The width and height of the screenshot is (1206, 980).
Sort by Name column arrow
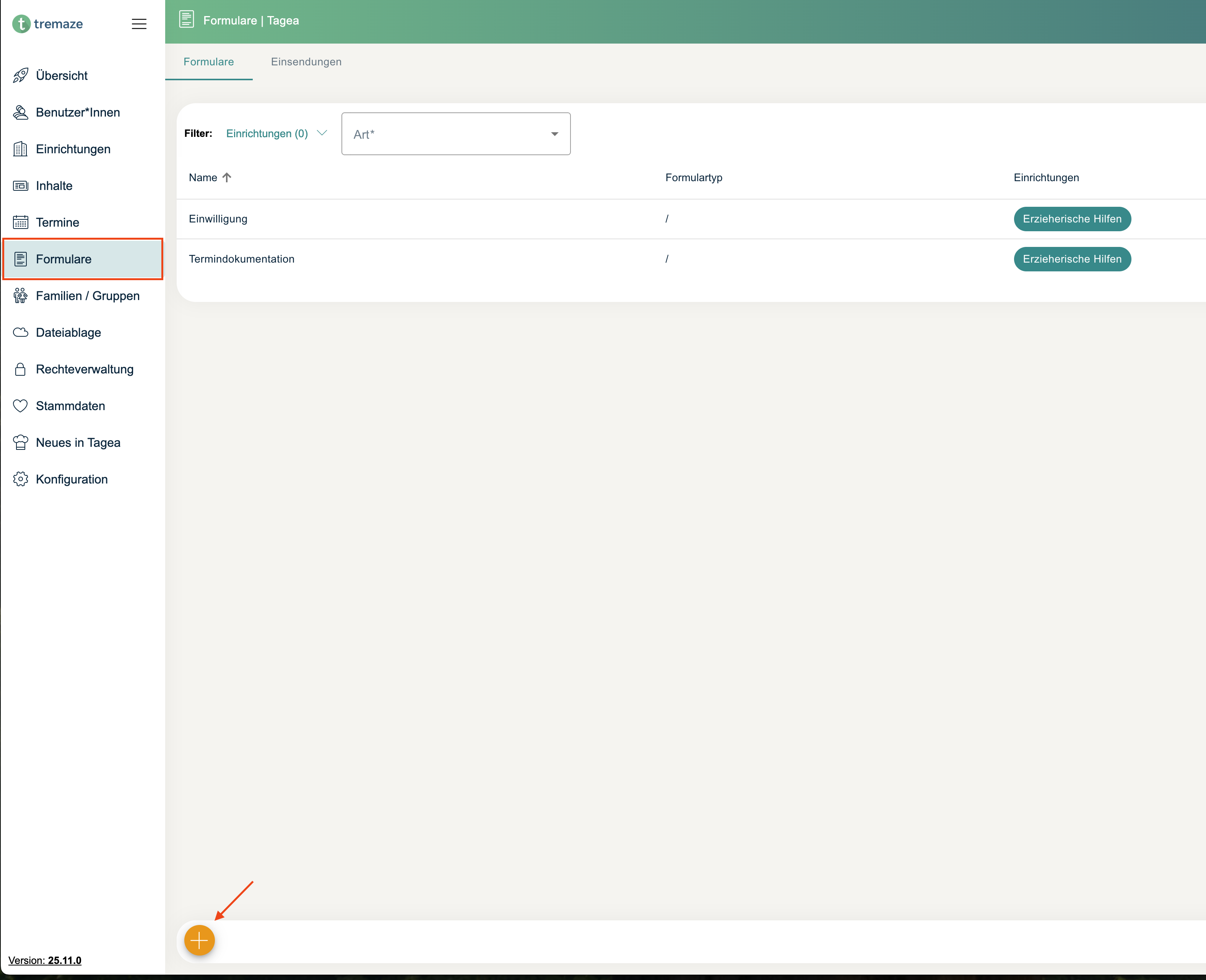[x=227, y=177]
